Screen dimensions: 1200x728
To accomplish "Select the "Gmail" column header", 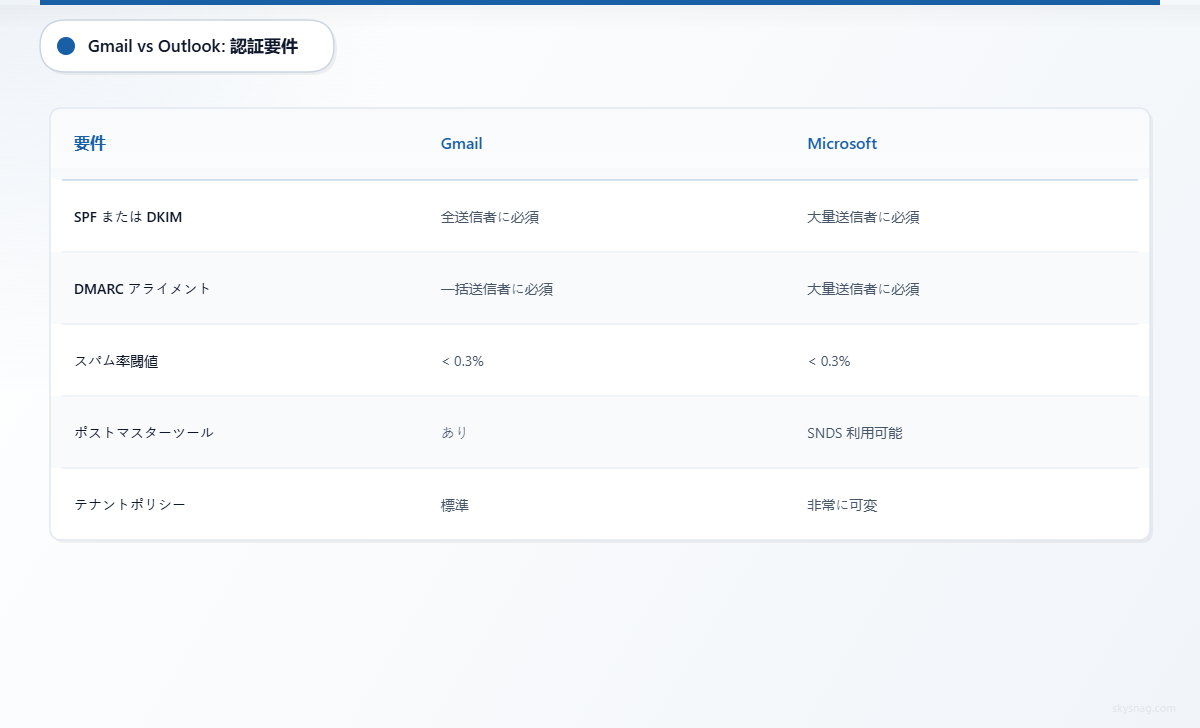I will click(462, 144).
